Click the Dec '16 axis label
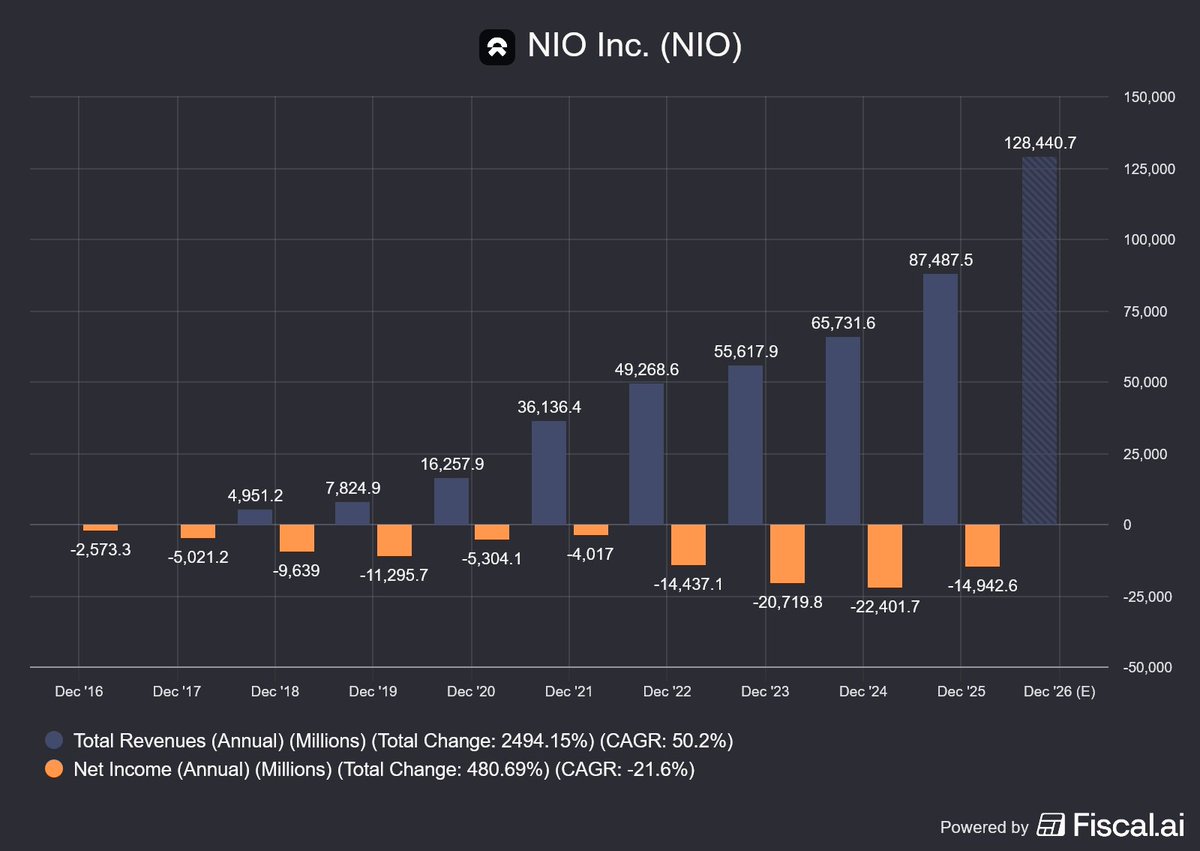 (x=79, y=691)
